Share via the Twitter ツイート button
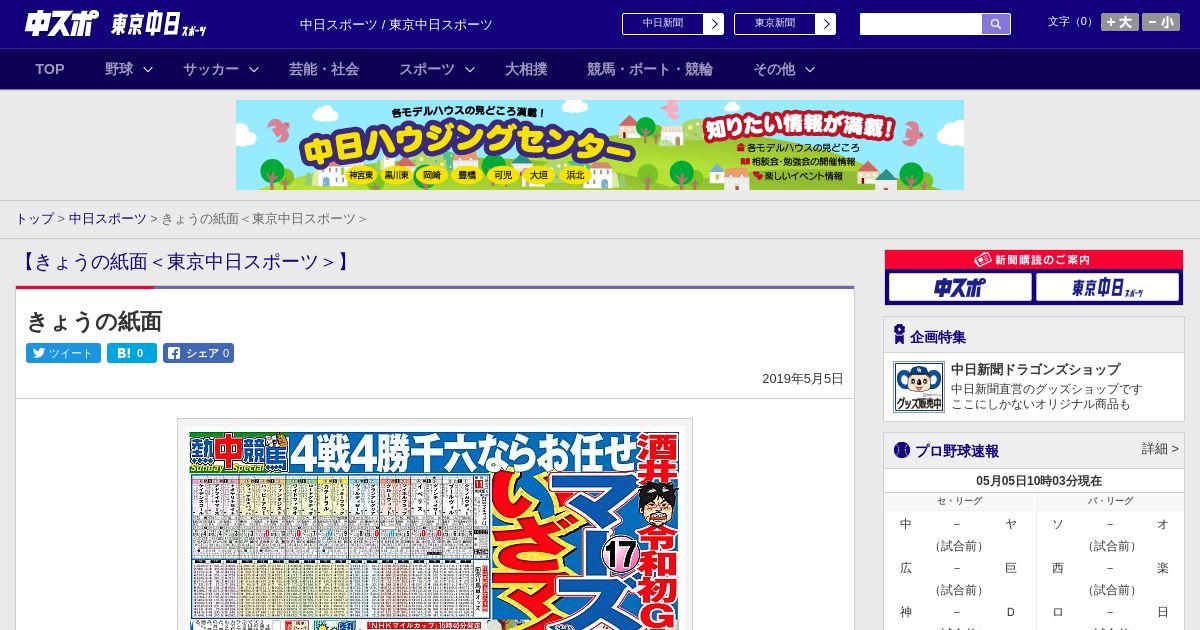Image resolution: width=1200 pixels, height=630 pixels. click(63, 353)
